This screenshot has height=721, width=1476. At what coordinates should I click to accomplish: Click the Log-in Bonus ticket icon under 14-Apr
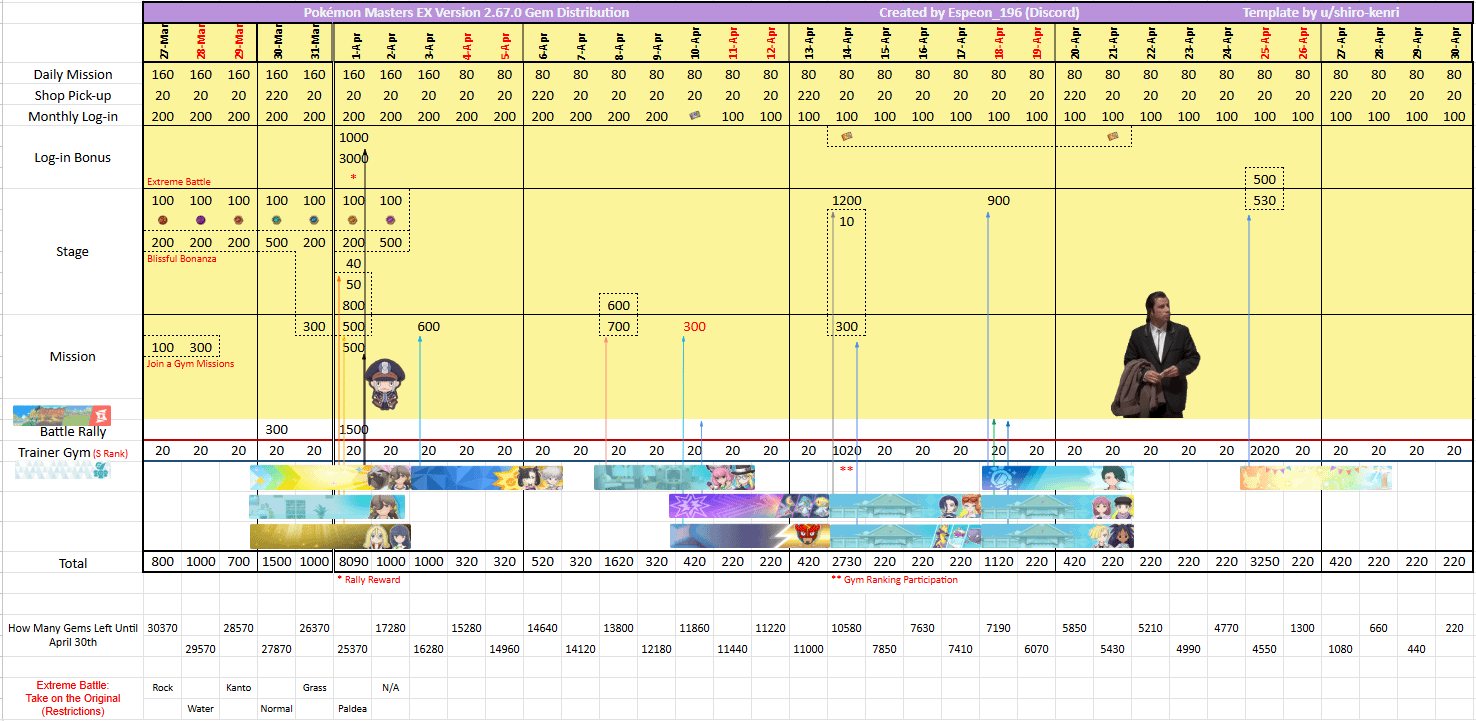[x=846, y=137]
